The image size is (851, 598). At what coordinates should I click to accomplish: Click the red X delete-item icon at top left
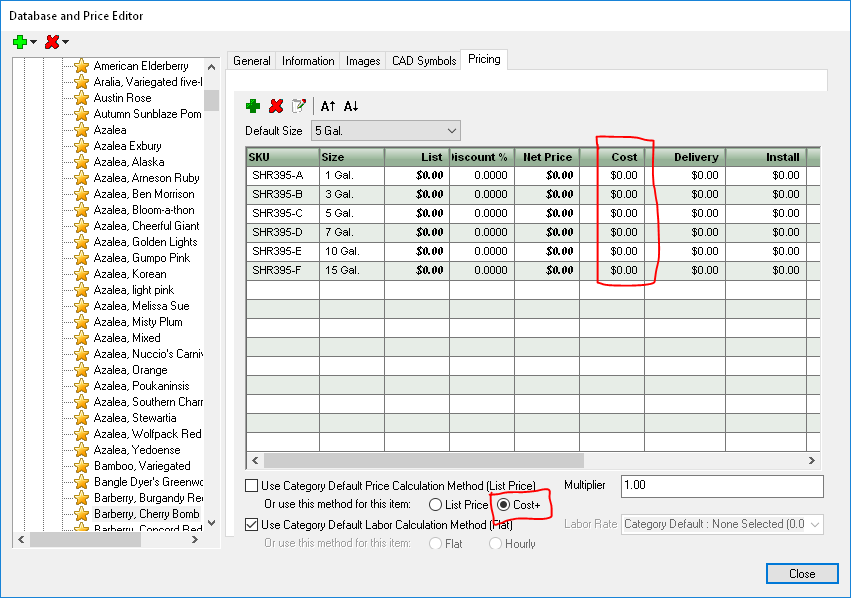[51, 42]
